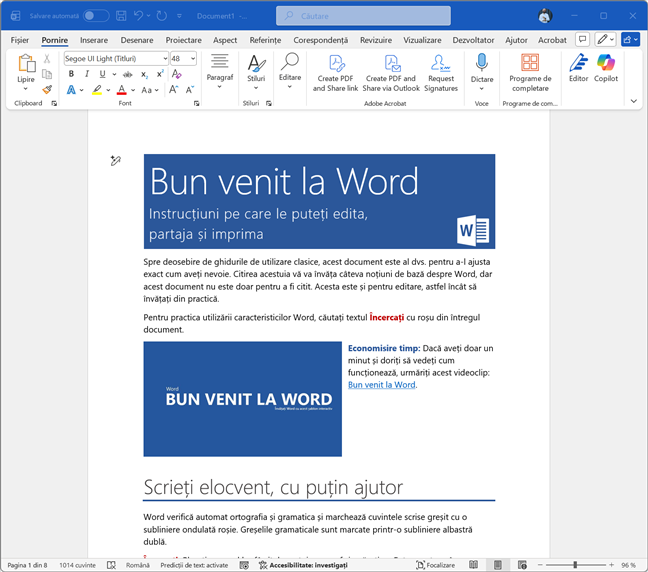Apply the yellow text highlight color

(97, 90)
